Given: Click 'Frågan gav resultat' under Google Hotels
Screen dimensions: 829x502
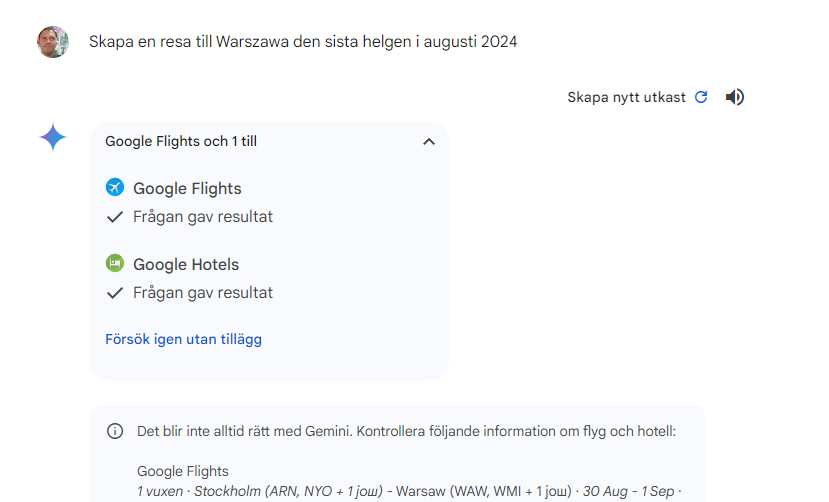Looking at the screenshot, I should 203,293.
